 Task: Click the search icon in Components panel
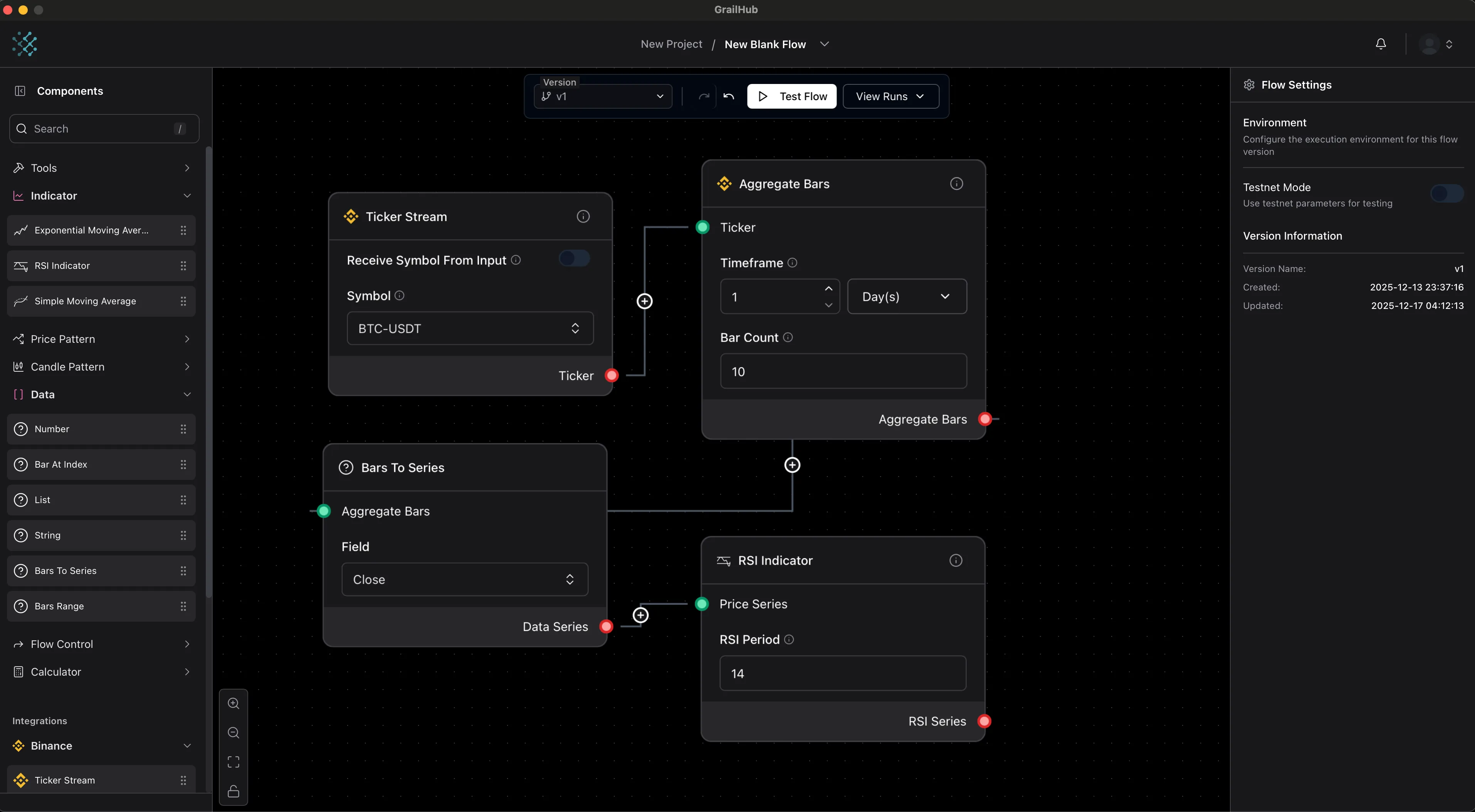click(22, 129)
